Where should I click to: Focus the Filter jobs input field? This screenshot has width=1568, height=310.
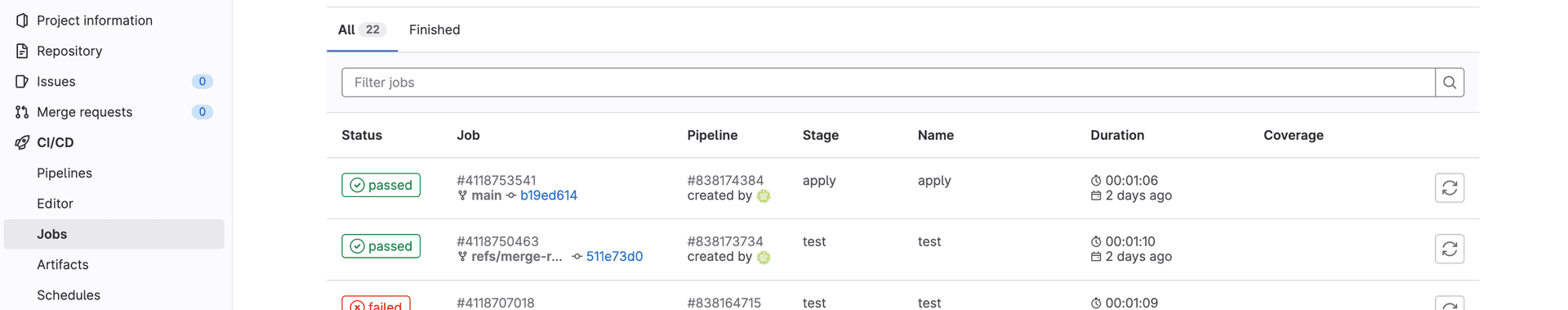pyautogui.click(x=889, y=83)
